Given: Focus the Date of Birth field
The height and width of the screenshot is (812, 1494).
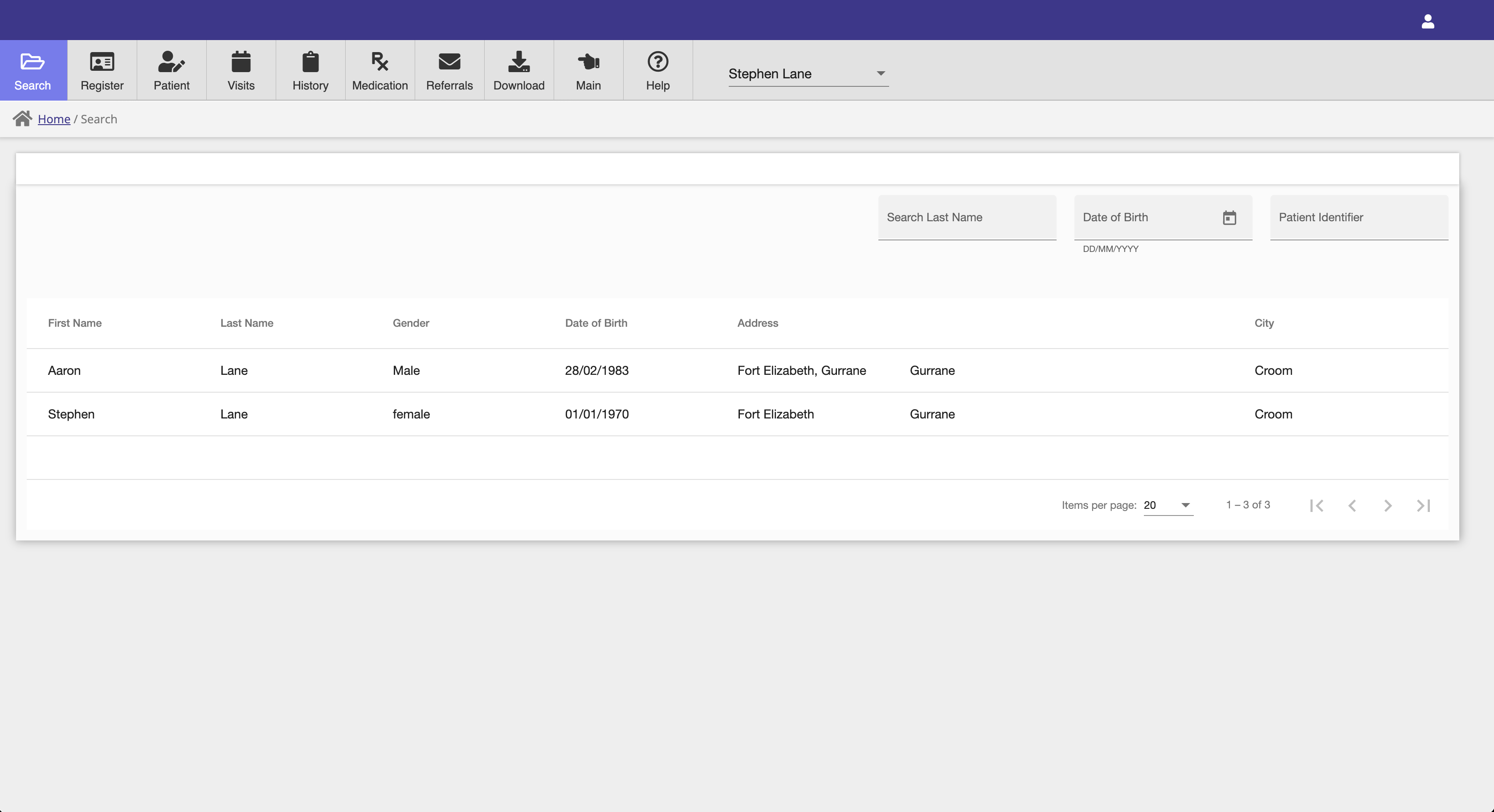Looking at the screenshot, I should 1163,217.
